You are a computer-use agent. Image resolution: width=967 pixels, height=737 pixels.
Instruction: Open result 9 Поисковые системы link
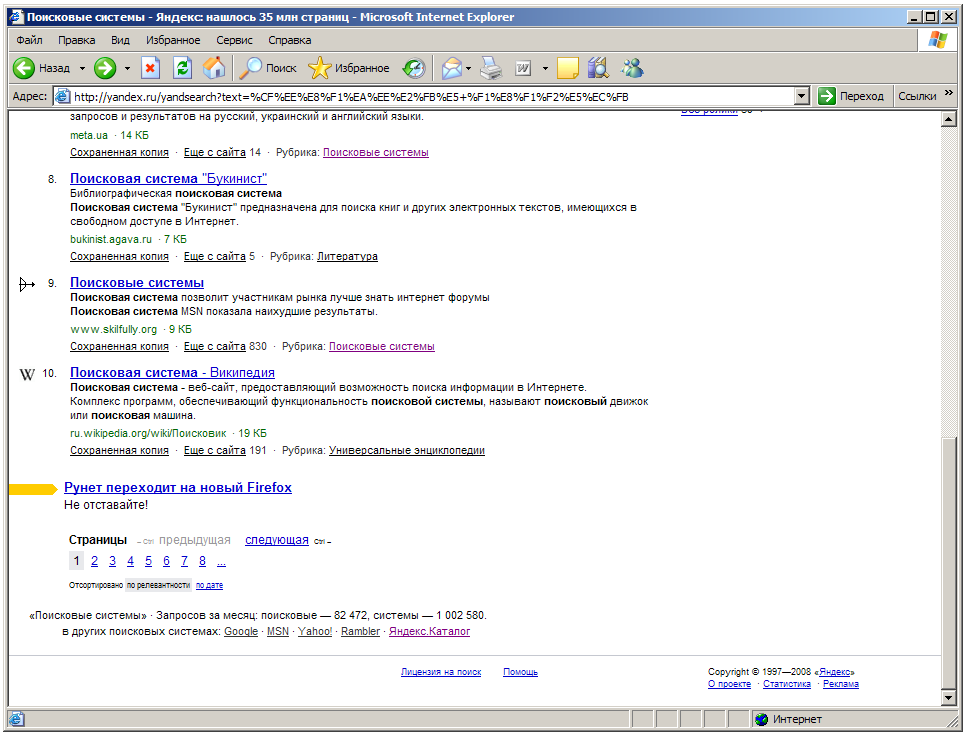(x=137, y=282)
